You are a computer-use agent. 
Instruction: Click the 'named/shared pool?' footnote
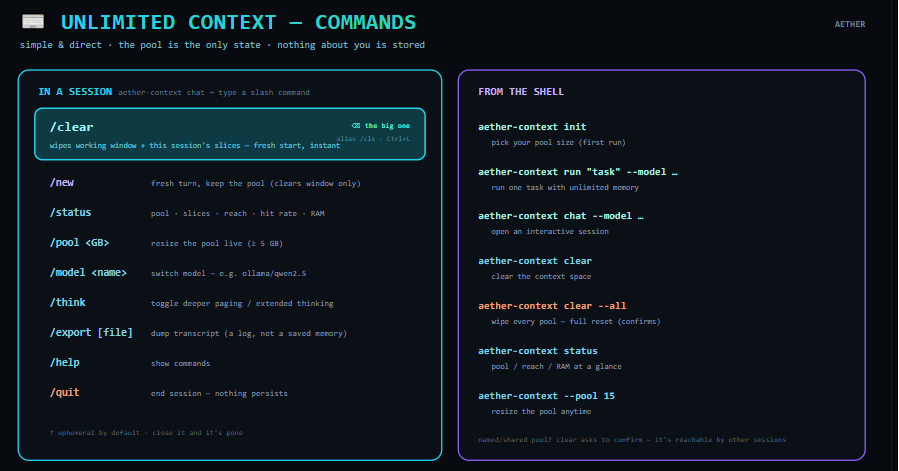coord(632,439)
